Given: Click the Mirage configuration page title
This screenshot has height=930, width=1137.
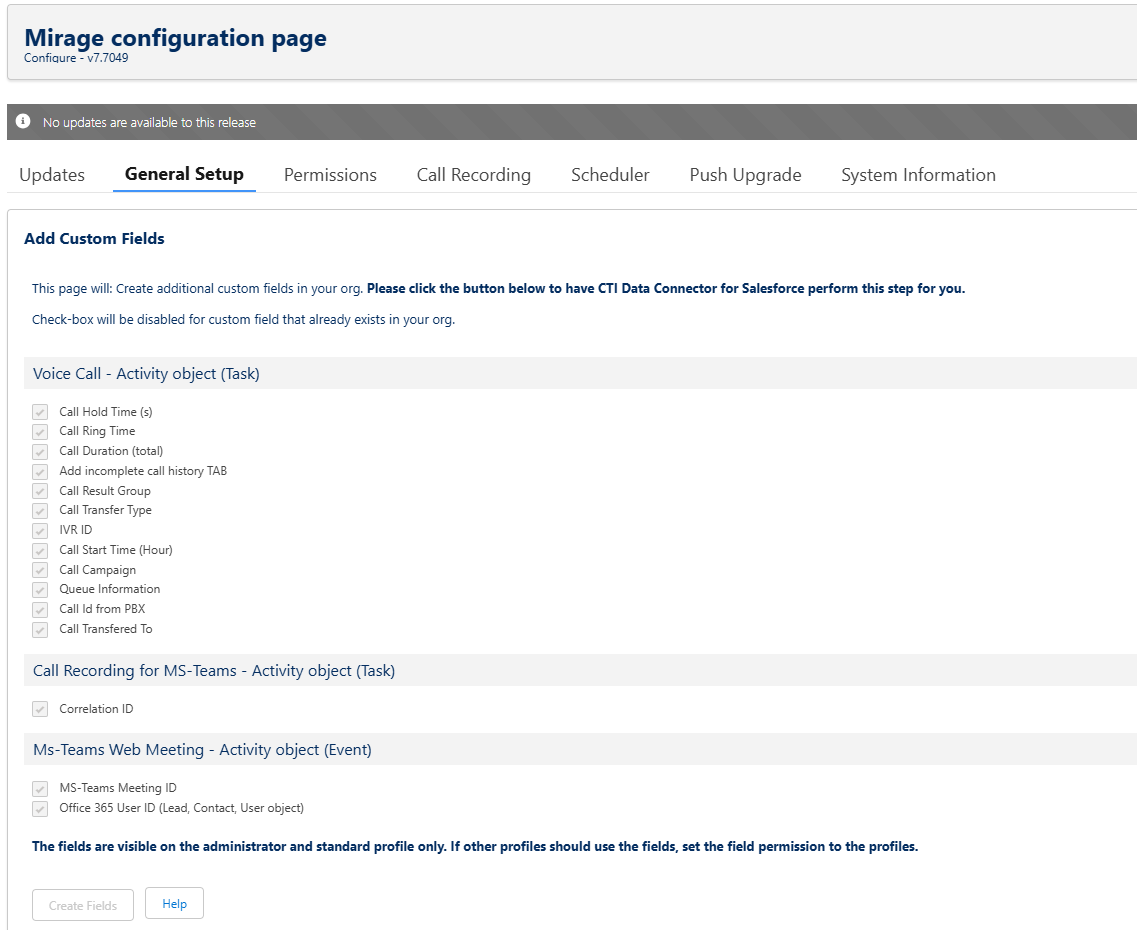Looking at the screenshot, I should (x=175, y=38).
